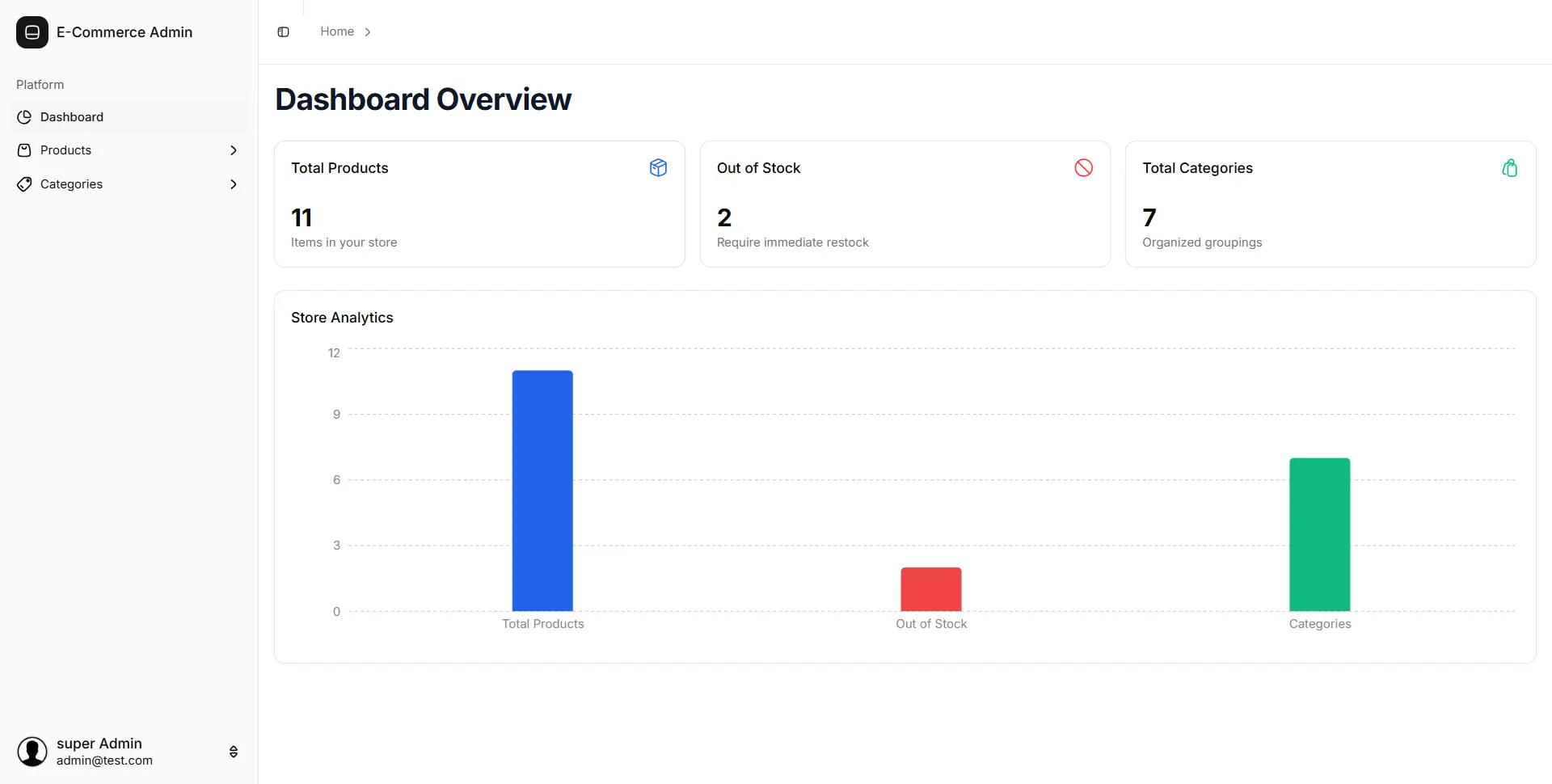Open the Categories menu item
1552x784 pixels.
(x=129, y=184)
